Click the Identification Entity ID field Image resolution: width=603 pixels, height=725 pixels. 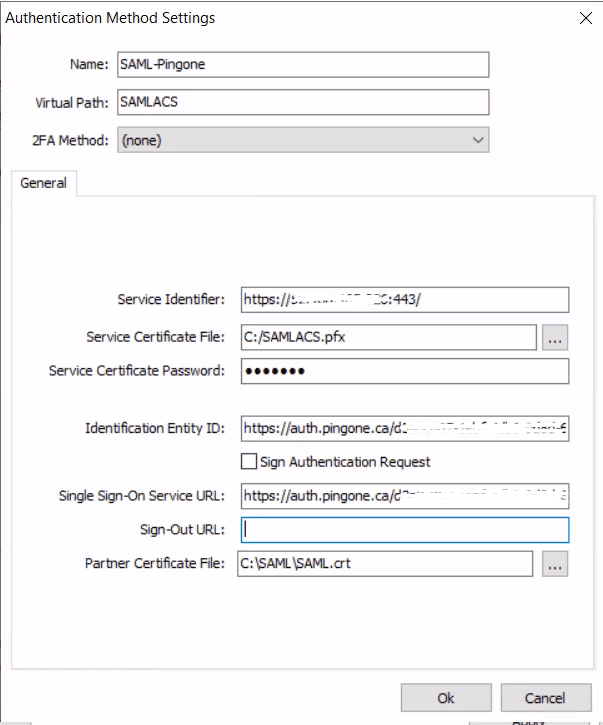click(x=405, y=428)
